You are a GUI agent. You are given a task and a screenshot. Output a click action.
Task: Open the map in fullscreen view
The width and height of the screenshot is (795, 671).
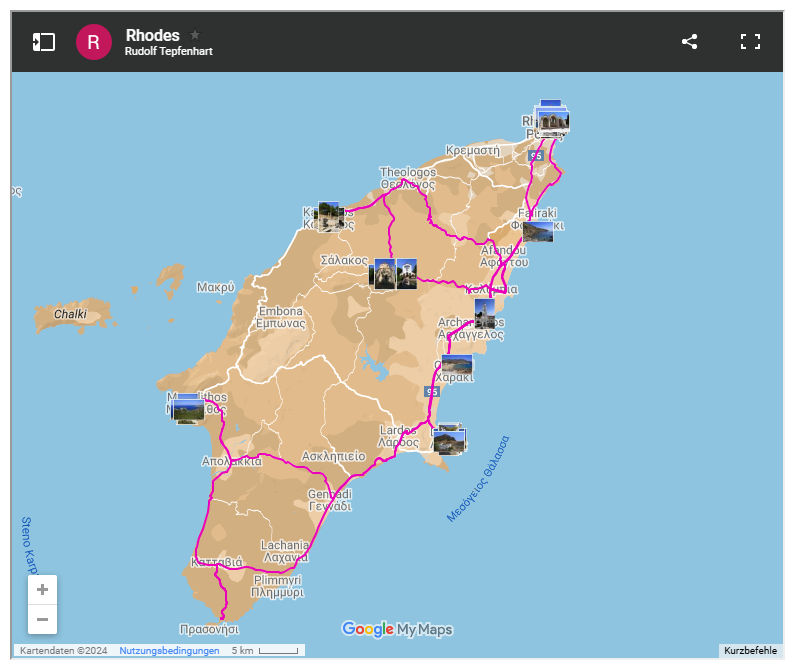[x=750, y=42]
